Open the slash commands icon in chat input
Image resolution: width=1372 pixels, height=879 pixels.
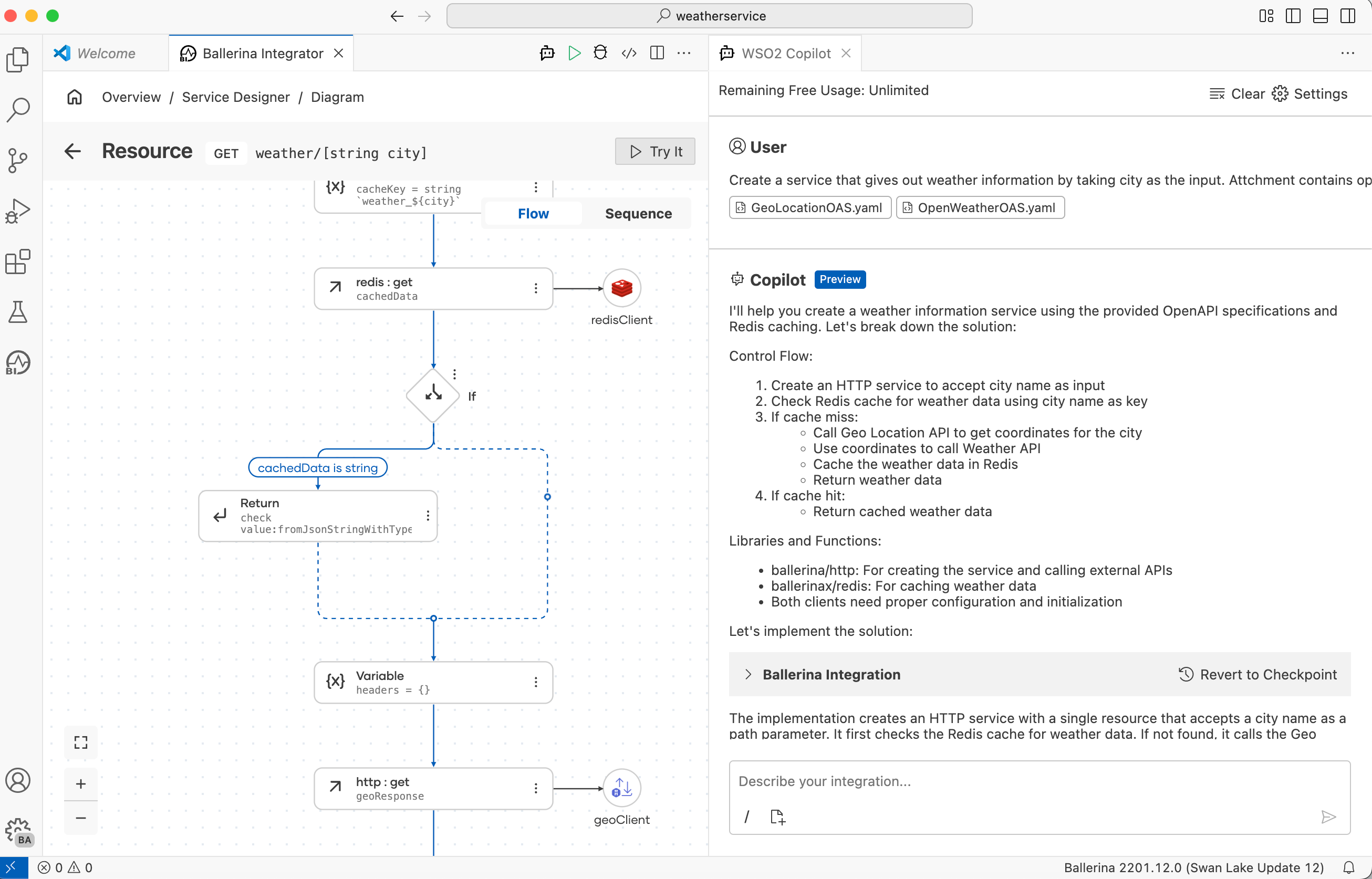pyautogui.click(x=746, y=817)
